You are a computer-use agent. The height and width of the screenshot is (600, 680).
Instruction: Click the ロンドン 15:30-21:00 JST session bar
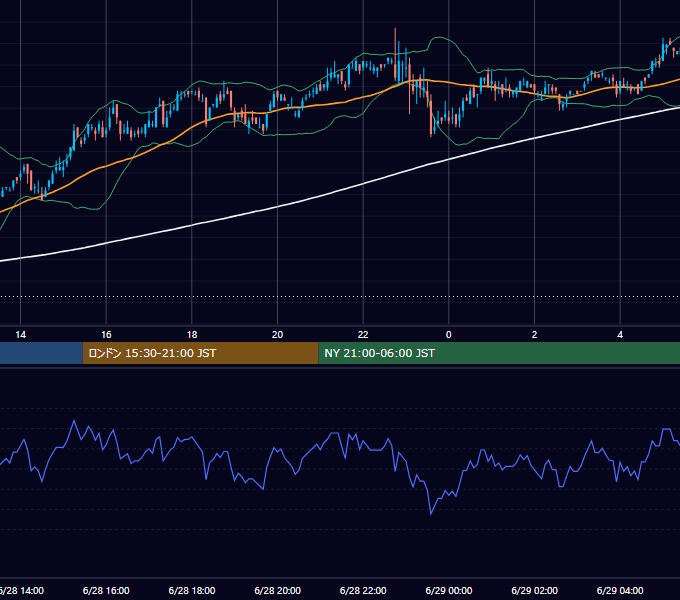[200, 353]
